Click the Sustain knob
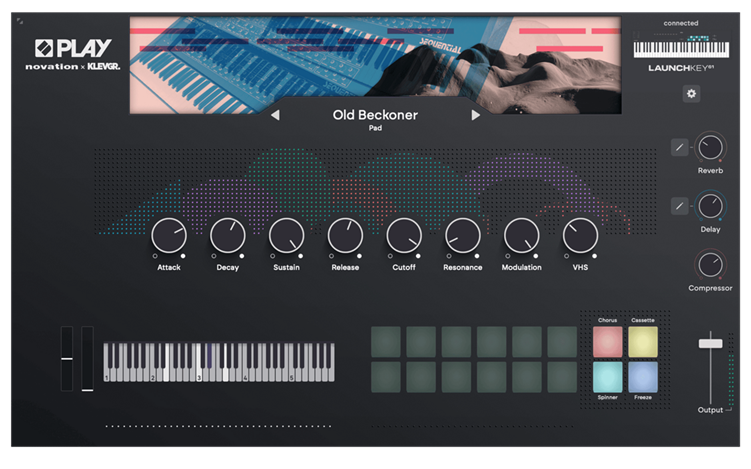The height and width of the screenshot is (469, 751). click(x=286, y=236)
